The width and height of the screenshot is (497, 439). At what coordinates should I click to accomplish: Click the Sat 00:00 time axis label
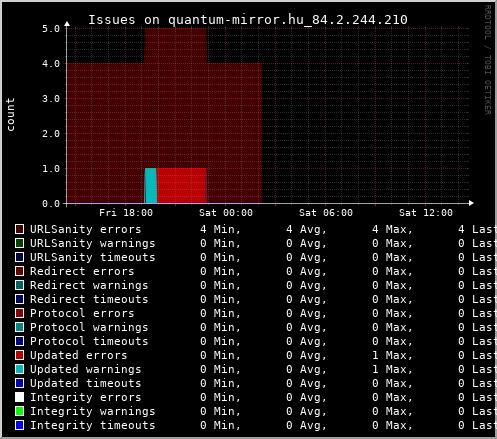coord(226,213)
